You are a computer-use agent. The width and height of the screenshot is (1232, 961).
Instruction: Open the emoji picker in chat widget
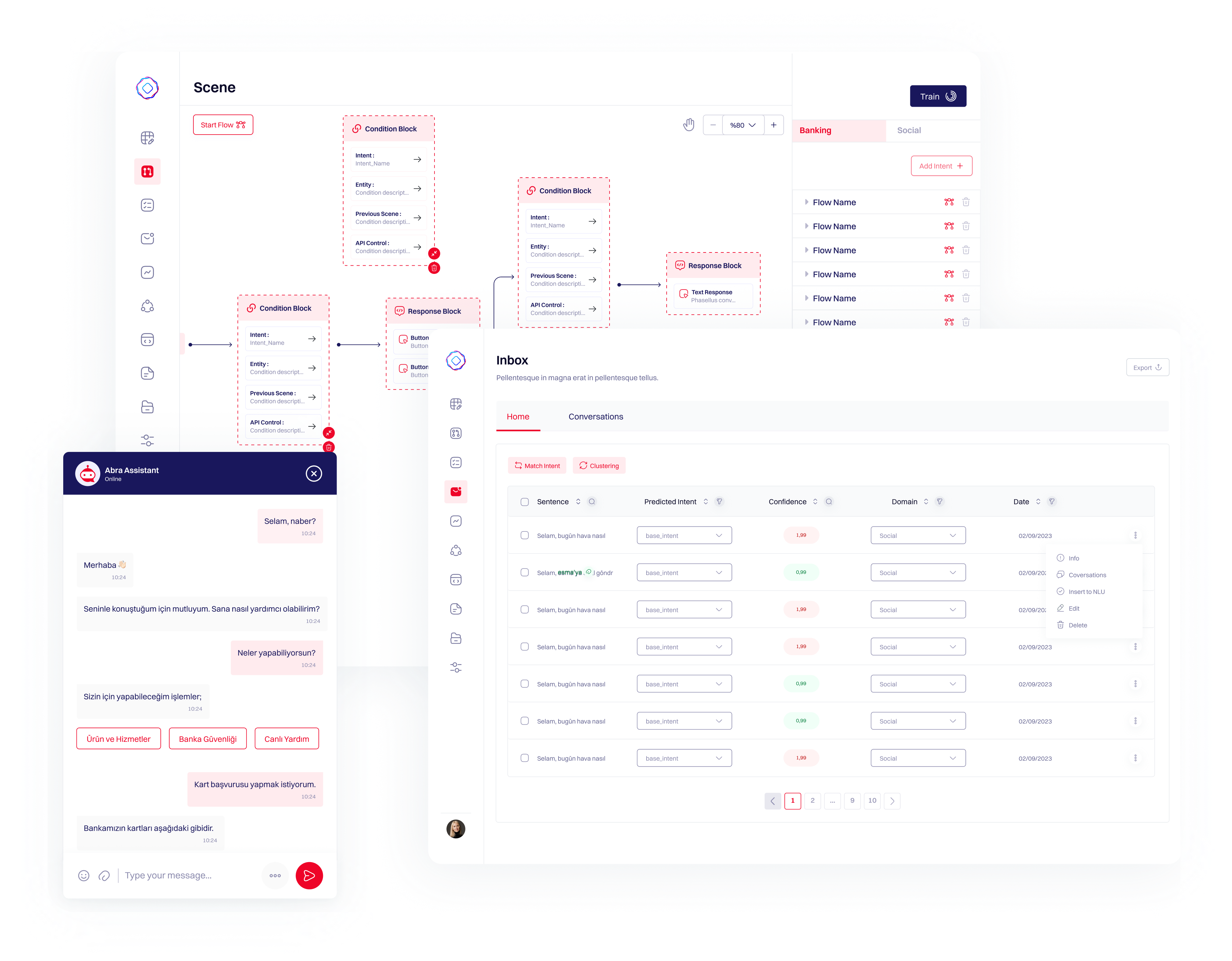pos(84,875)
